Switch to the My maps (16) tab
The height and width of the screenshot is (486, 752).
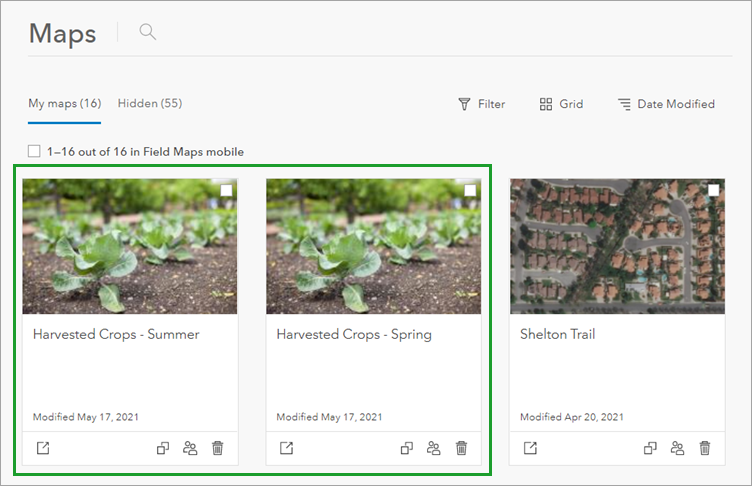pyautogui.click(x=64, y=104)
